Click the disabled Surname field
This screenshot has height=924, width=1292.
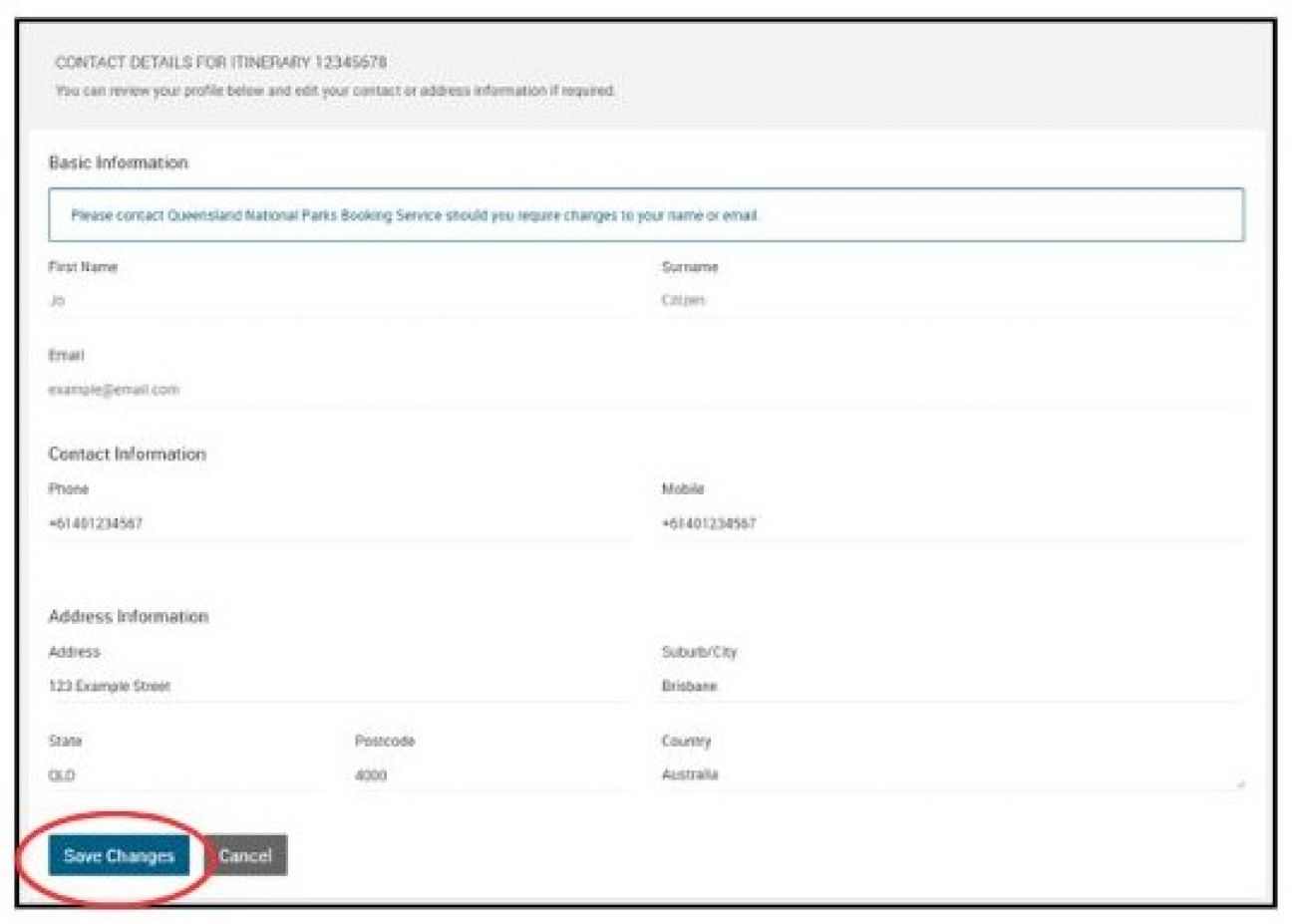pos(952,301)
